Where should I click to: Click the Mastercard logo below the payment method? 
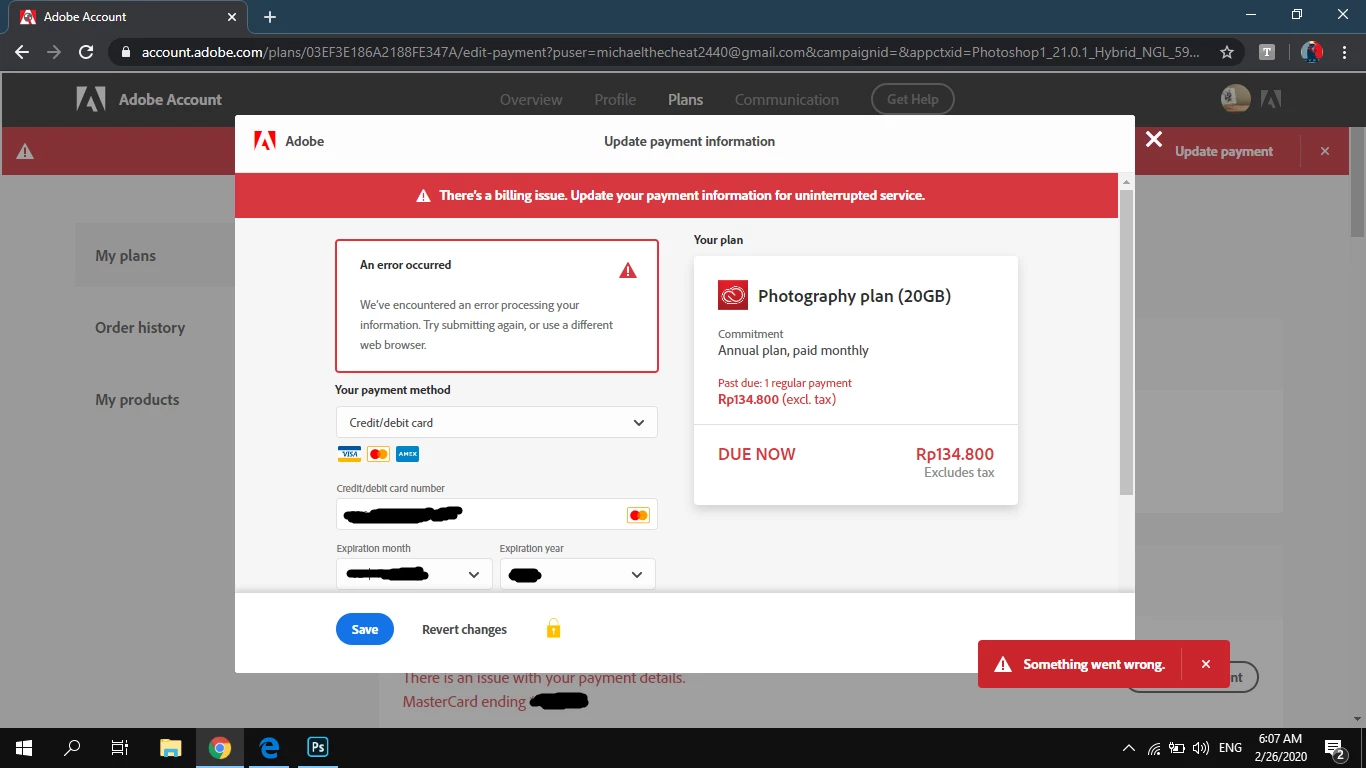click(x=378, y=454)
